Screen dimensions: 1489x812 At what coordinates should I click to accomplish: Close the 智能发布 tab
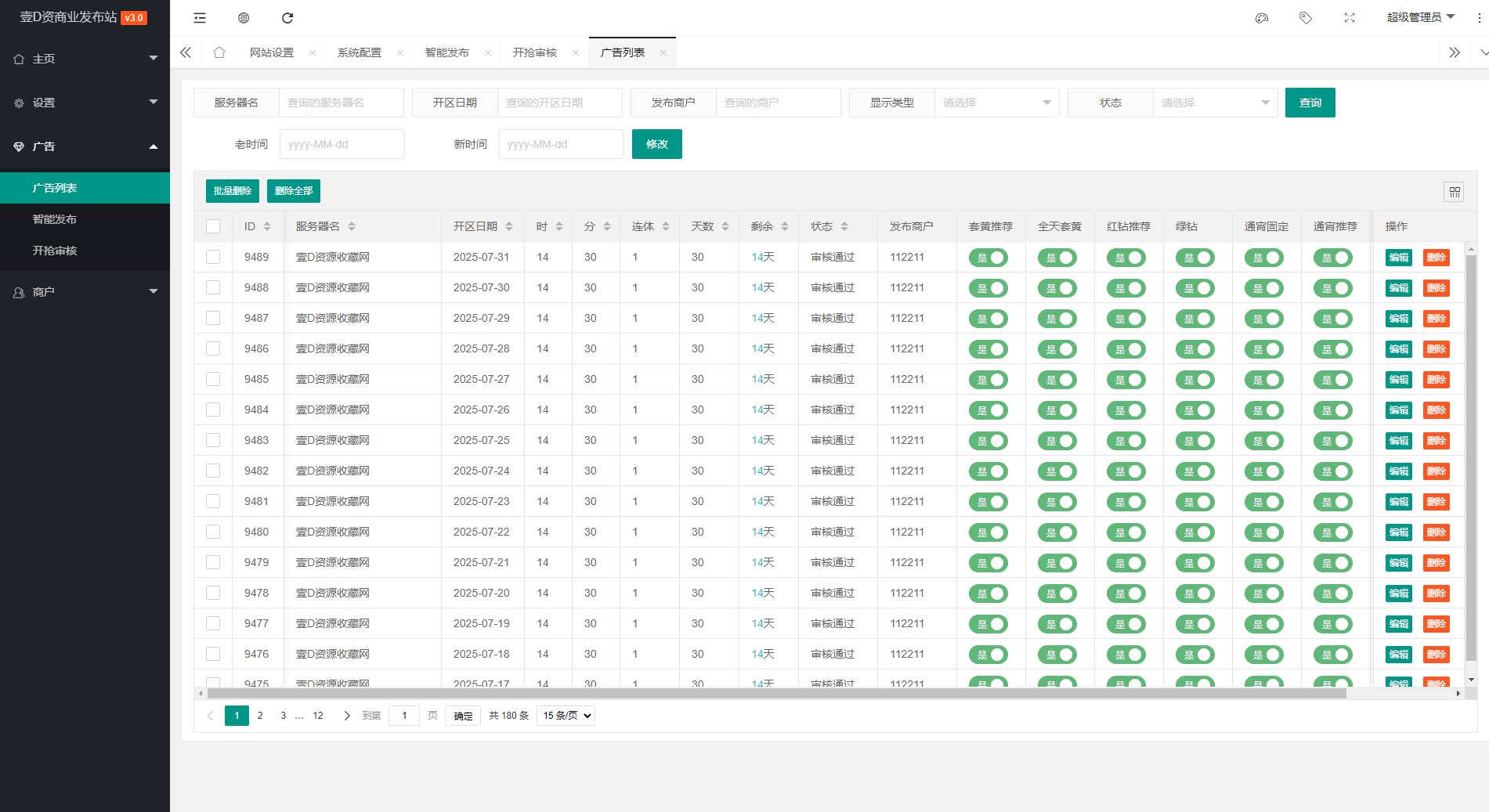[x=488, y=52]
